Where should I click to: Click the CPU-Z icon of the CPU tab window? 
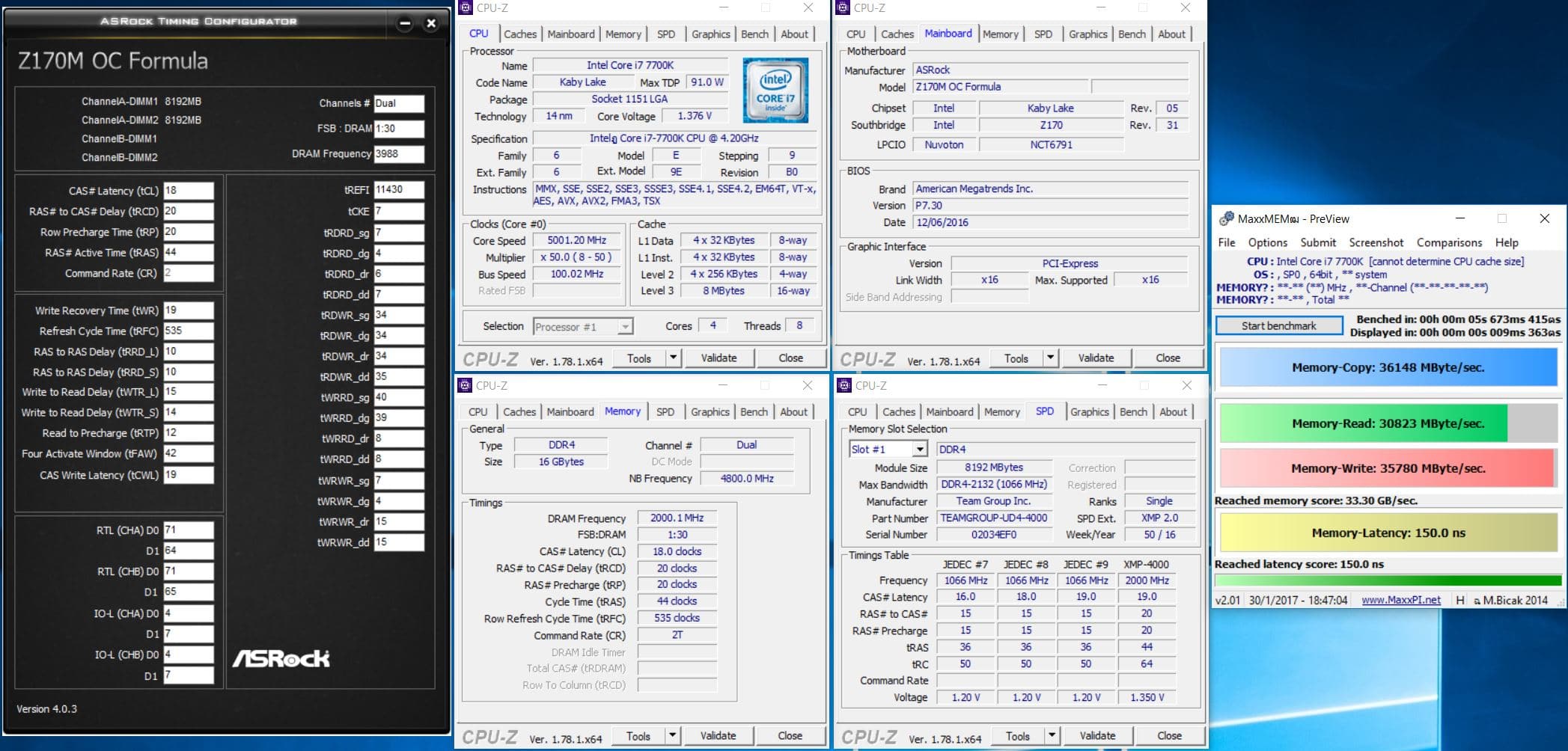click(466, 7)
